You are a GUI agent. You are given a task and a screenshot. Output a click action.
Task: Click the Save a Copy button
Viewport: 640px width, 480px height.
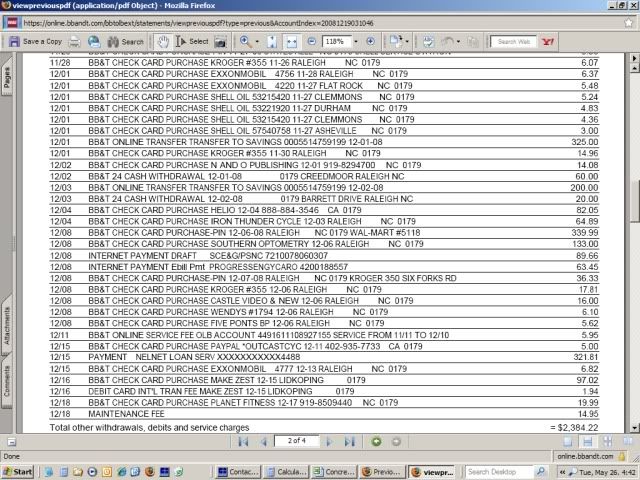[x=36, y=42]
